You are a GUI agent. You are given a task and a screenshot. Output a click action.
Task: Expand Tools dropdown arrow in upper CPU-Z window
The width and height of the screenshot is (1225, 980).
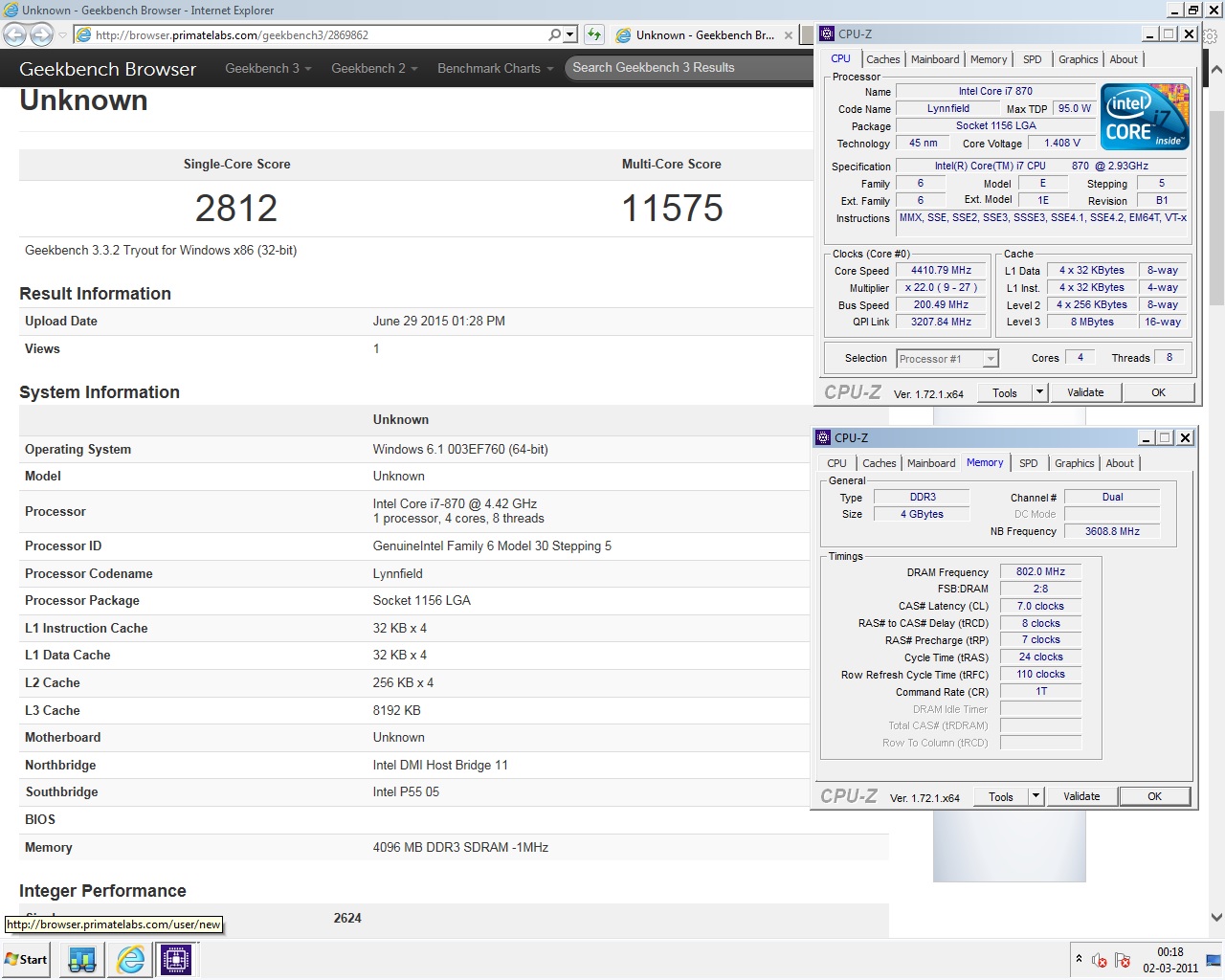tap(1039, 392)
